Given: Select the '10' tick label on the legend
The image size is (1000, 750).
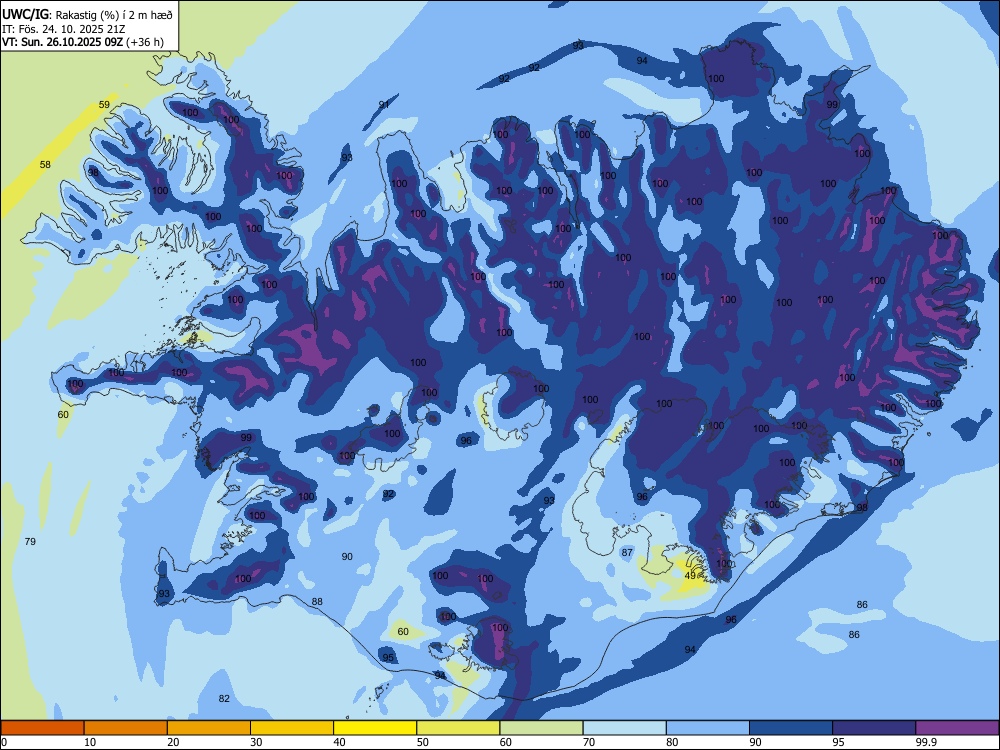Looking at the screenshot, I should click(91, 742).
